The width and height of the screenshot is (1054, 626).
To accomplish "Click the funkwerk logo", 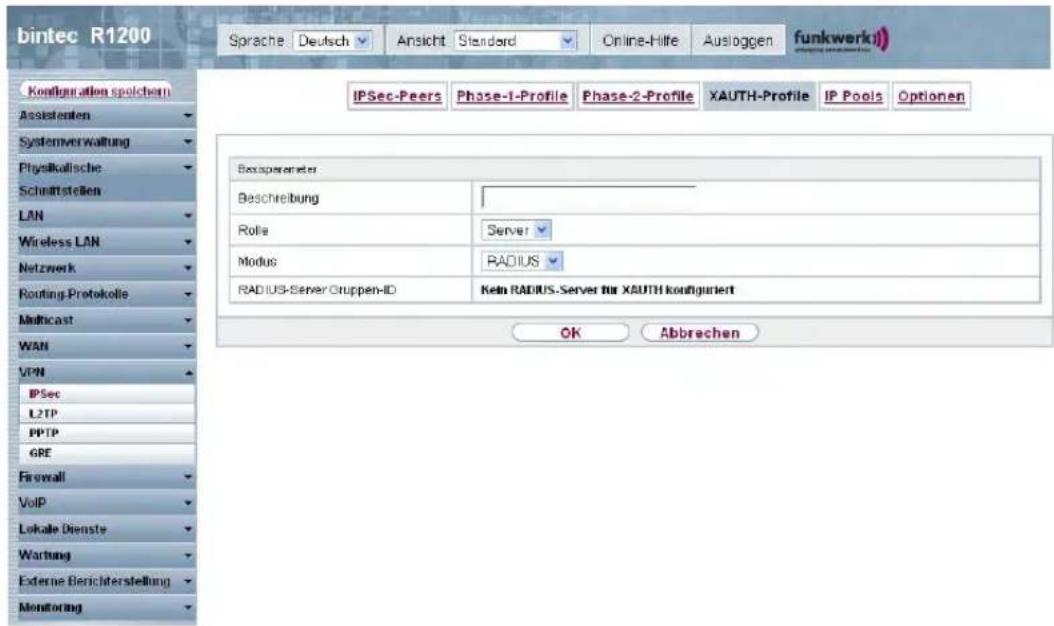I will click(841, 40).
